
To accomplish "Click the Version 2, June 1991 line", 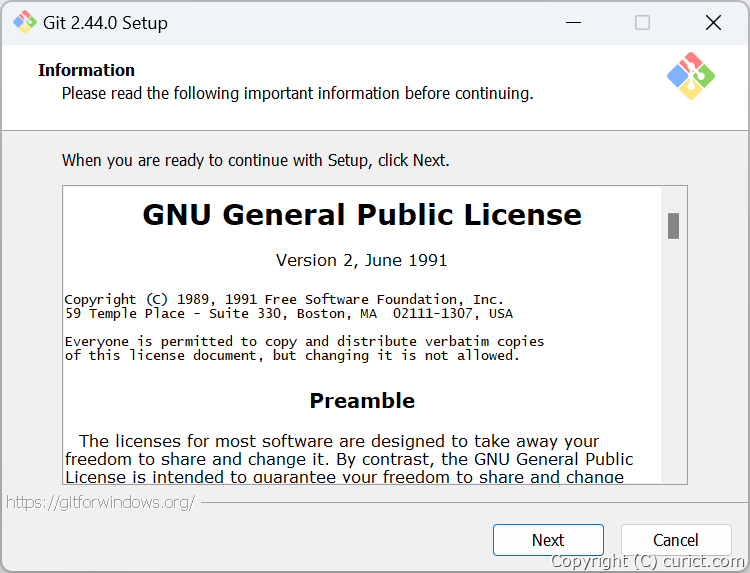I will [x=362, y=260].
